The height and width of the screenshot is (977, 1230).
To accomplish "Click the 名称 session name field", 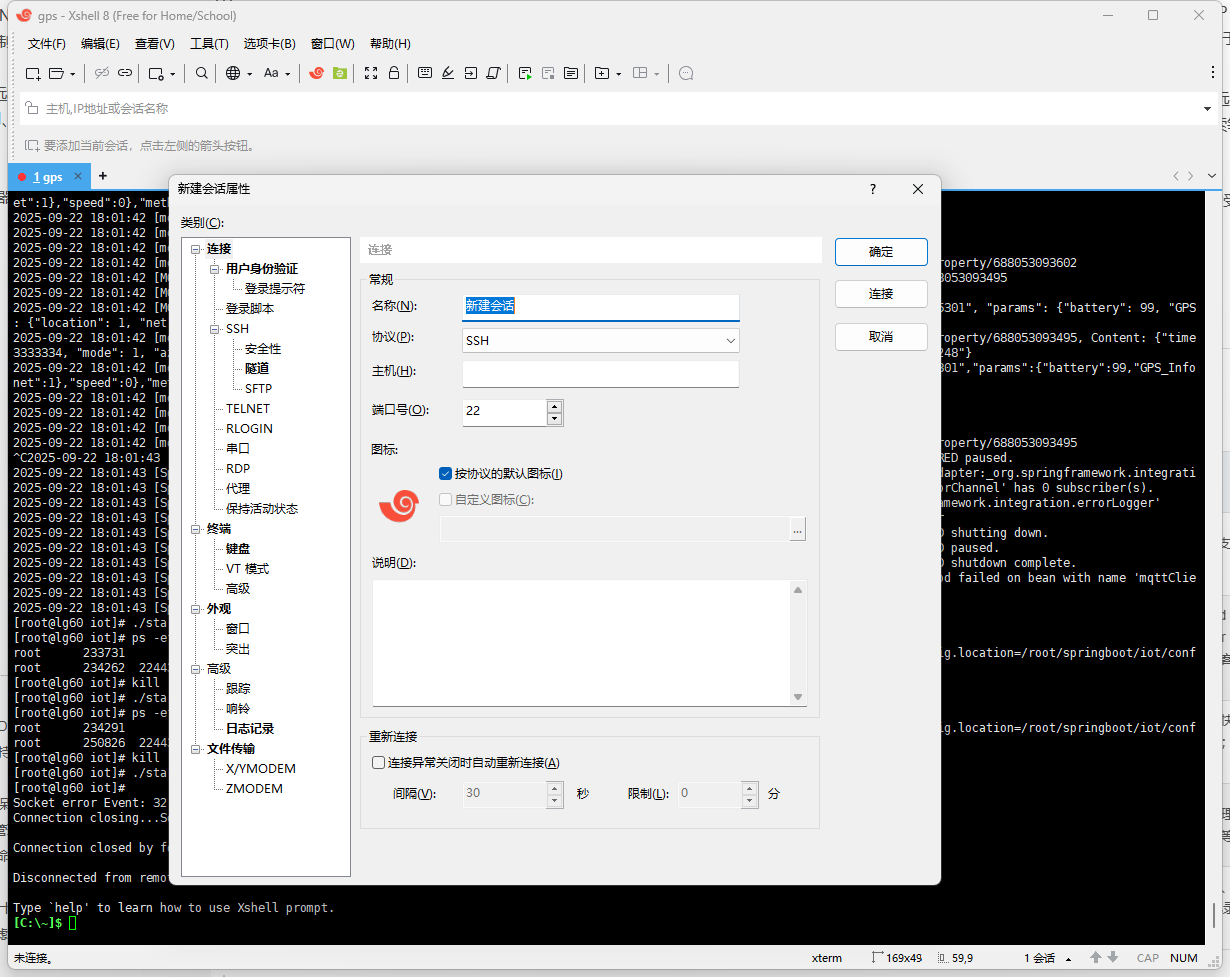I will pyautogui.click(x=600, y=307).
